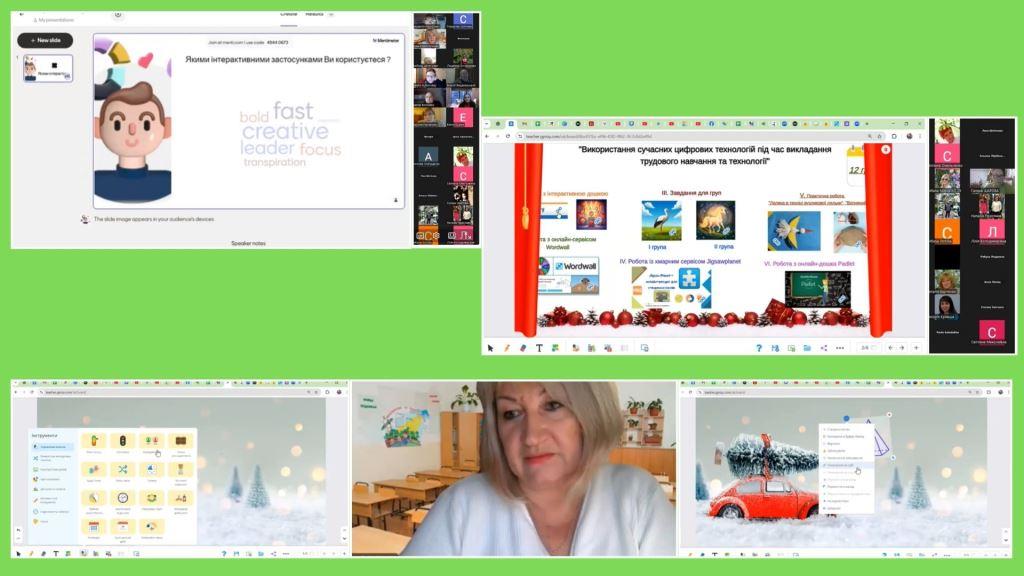The width and height of the screenshot is (1024, 576).
Task: Open the Padlet chalkboard image link
Action: click(x=817, y=288)
